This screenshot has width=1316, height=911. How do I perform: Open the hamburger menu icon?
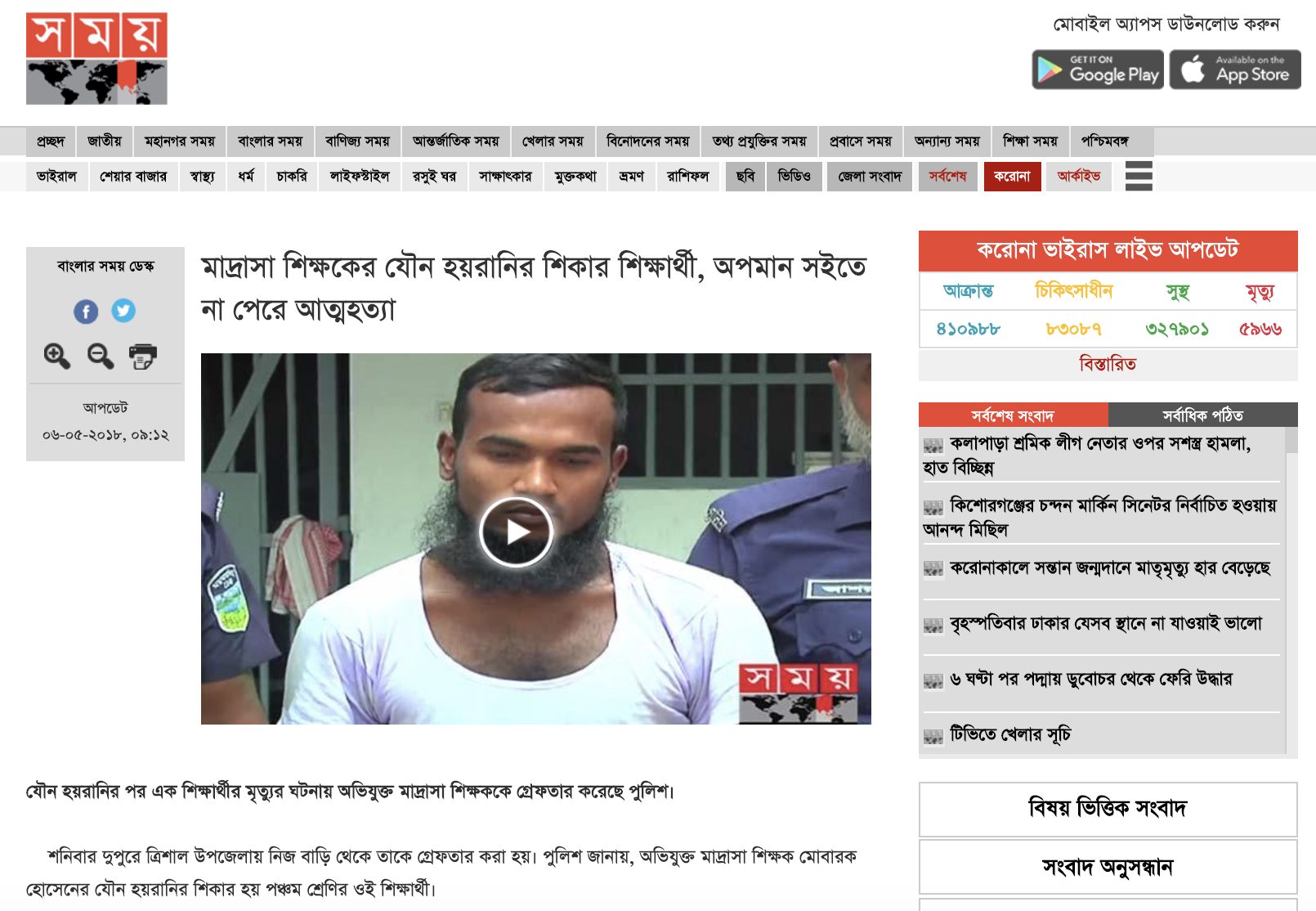(1139, 176)
